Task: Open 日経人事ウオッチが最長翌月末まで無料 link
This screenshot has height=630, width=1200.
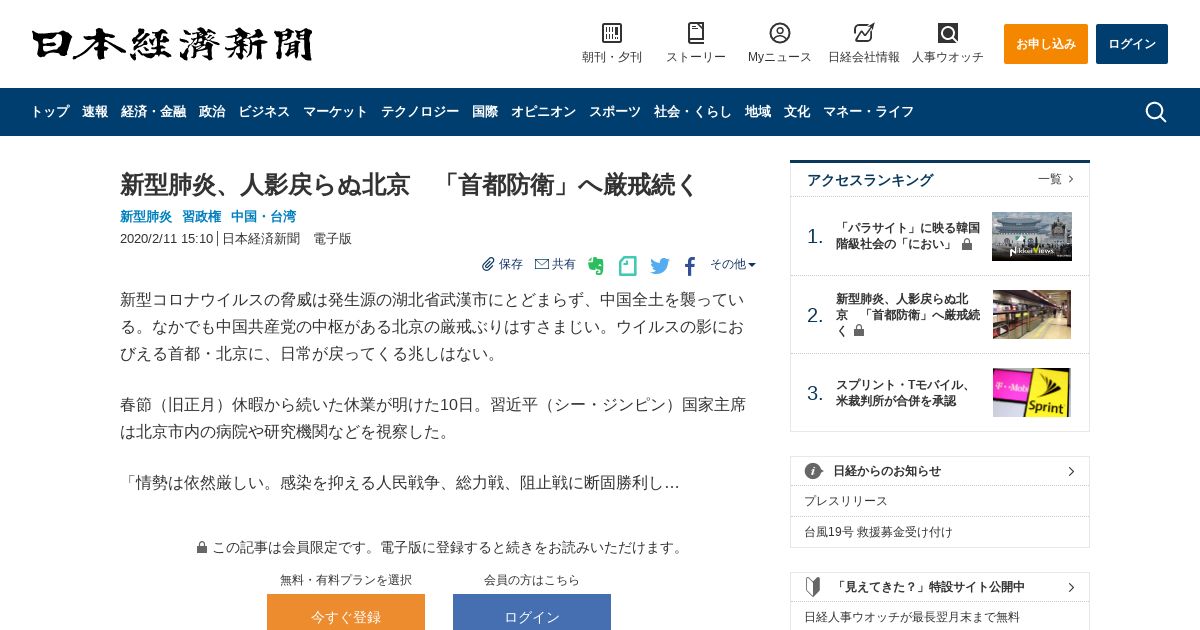Action: click(912, 617)
